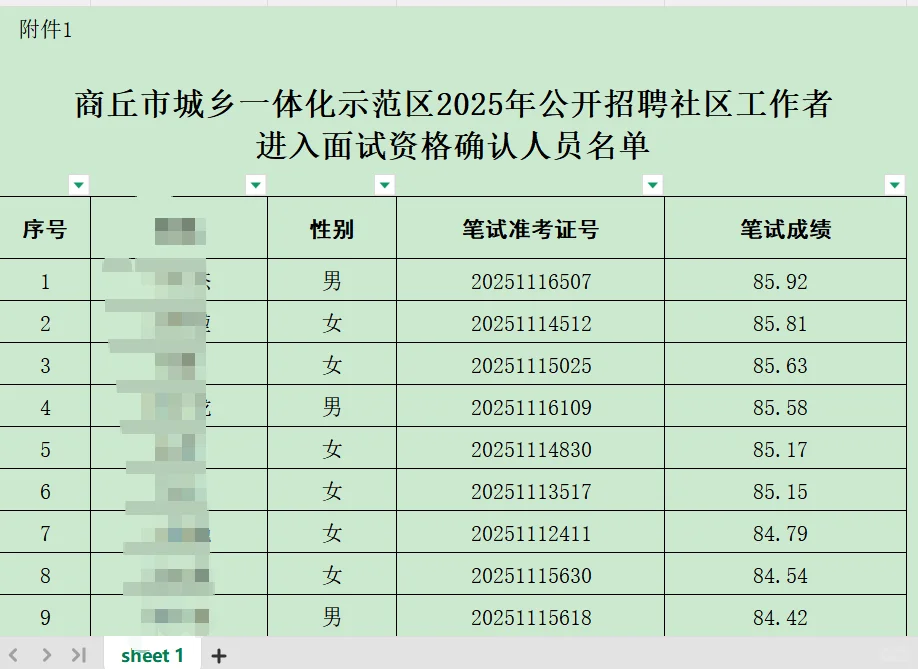Select the score cell showing 85.92
This screenshot has width=918, height=669.
point(786,281)
